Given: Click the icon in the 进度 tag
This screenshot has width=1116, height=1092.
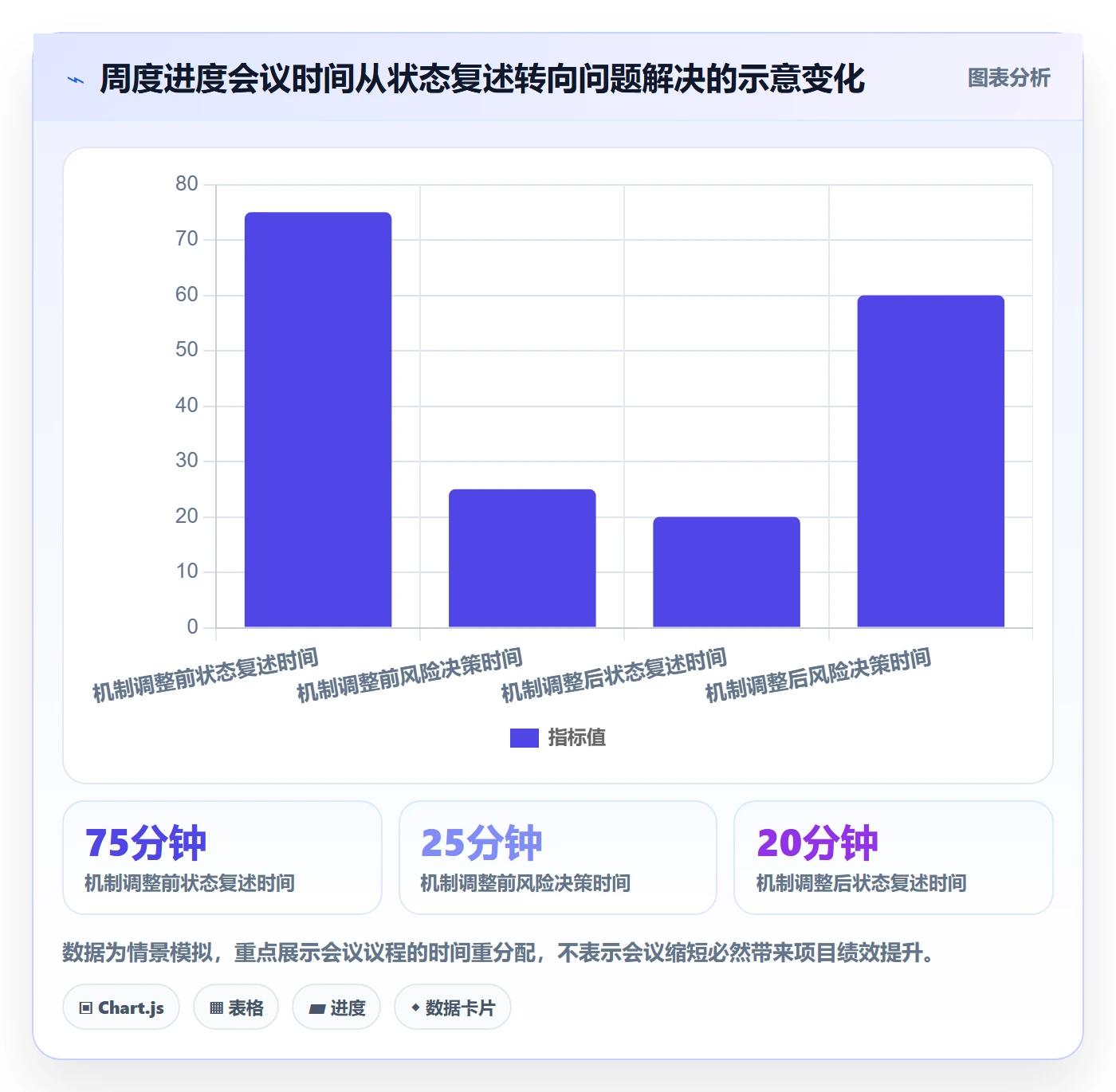Looking at the screenshot, I should pos(316,1009).
